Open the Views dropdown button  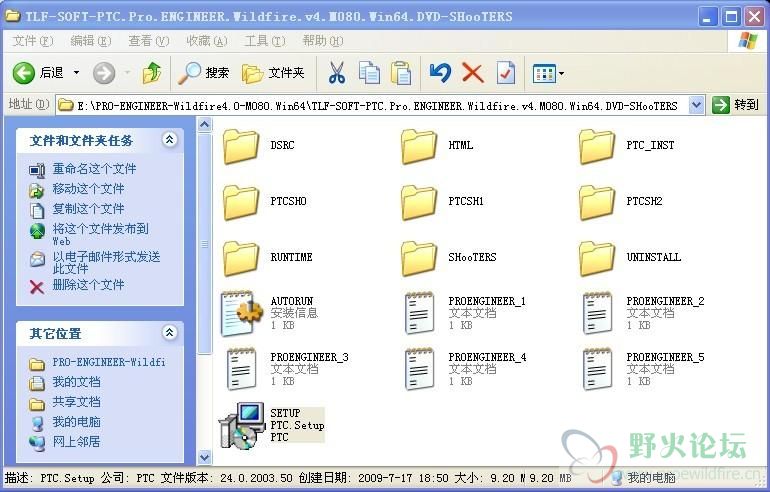click(548, 74)
